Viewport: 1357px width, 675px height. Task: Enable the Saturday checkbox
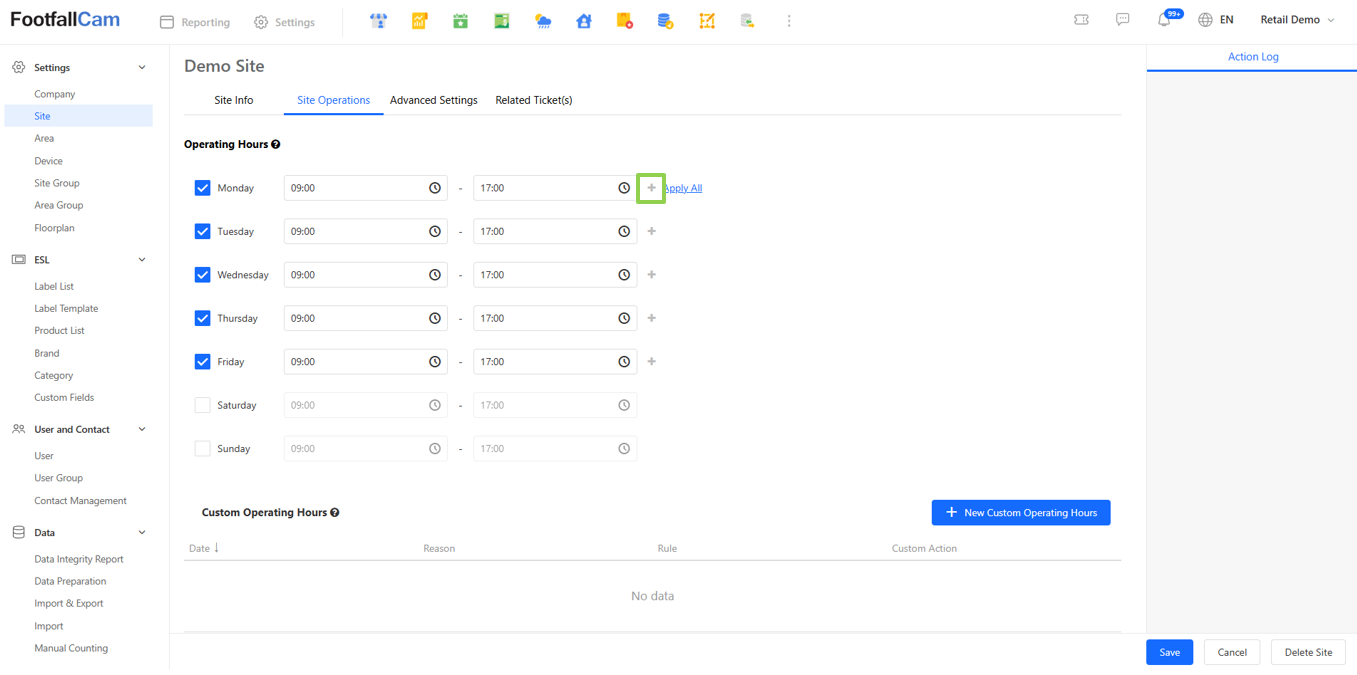pyautogui.click(x=203, y=405)
